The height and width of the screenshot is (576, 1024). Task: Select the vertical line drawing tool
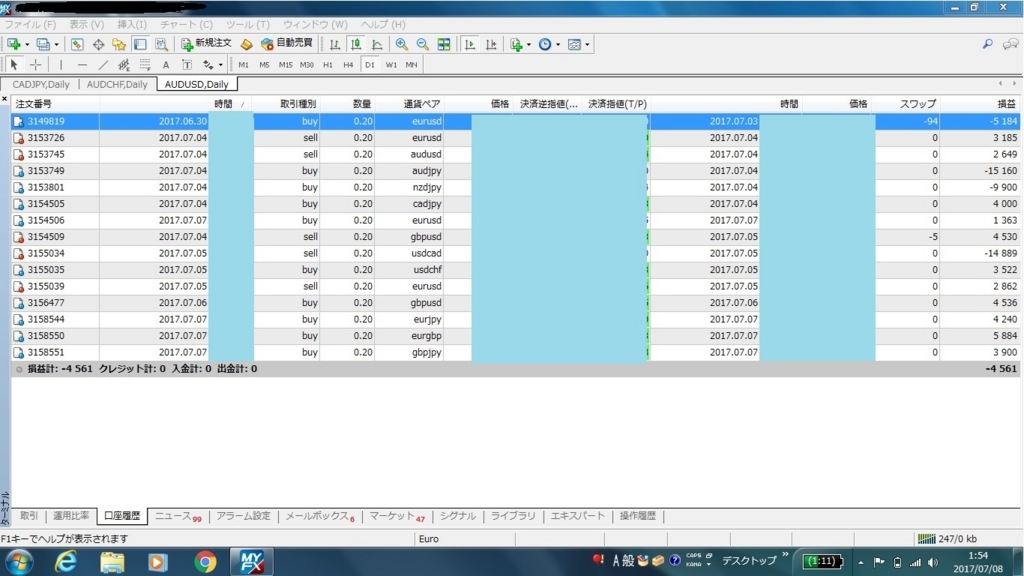(61, 65)
